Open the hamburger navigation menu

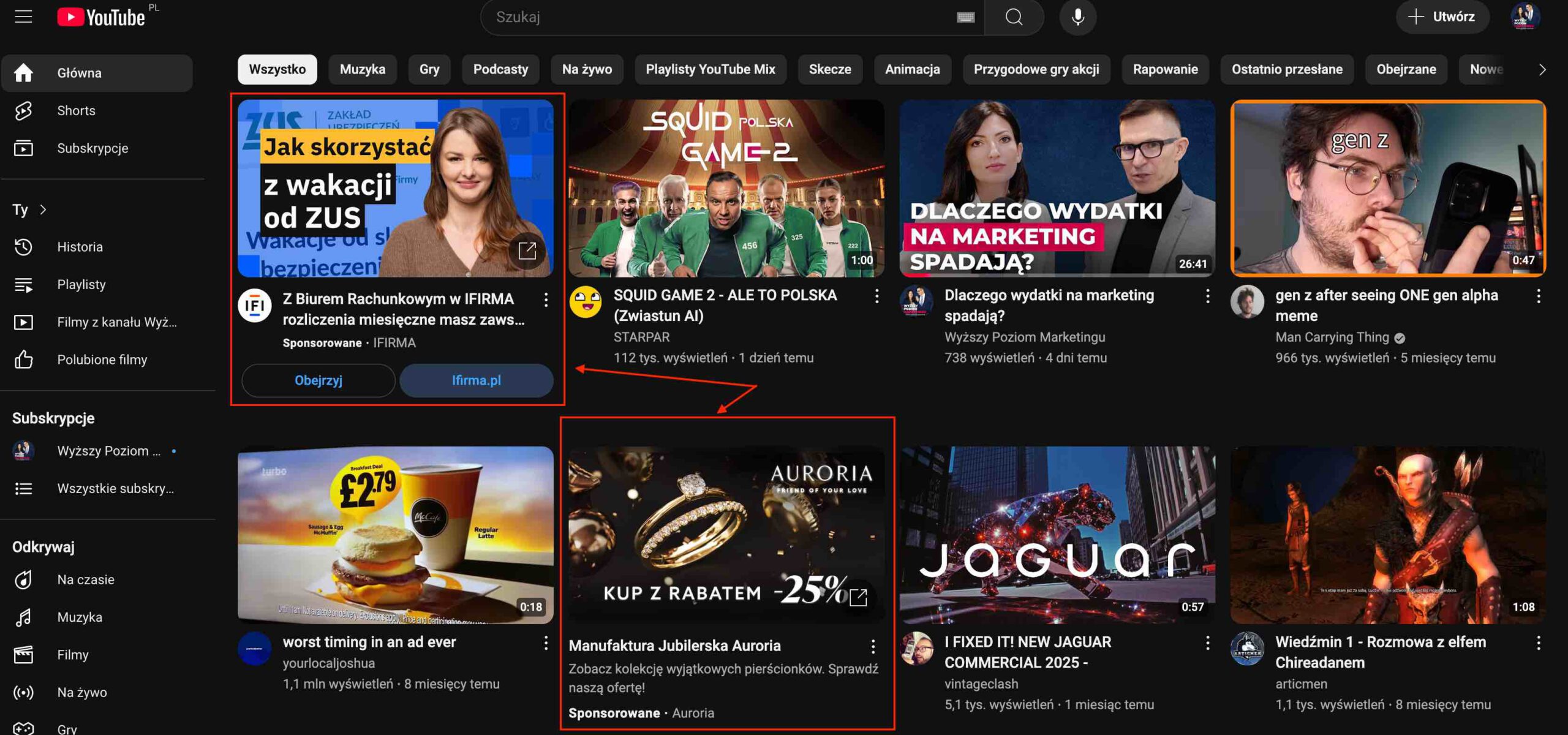(x=23, y=17)
